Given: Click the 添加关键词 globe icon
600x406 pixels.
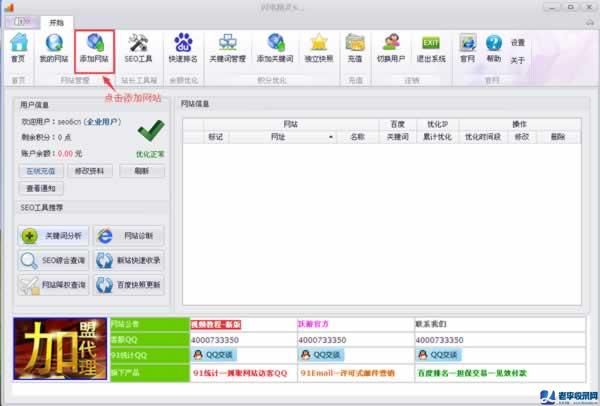Looking at the screenshot, I should [x=275, y=48].
